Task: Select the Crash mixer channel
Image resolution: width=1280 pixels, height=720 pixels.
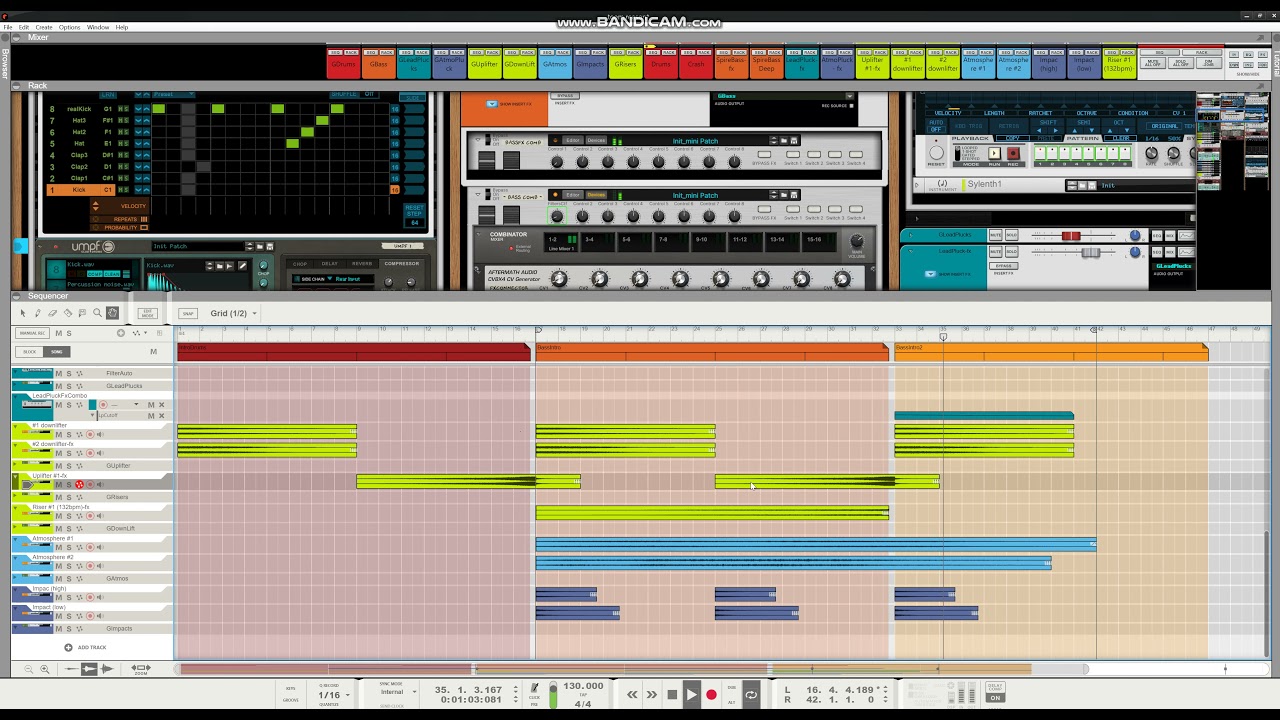Action: (696, 65)
